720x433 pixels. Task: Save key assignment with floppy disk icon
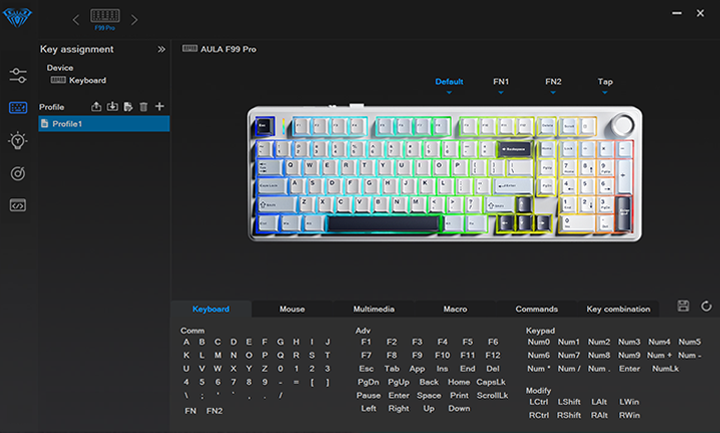pyautogui.click(x=683, y=306)
